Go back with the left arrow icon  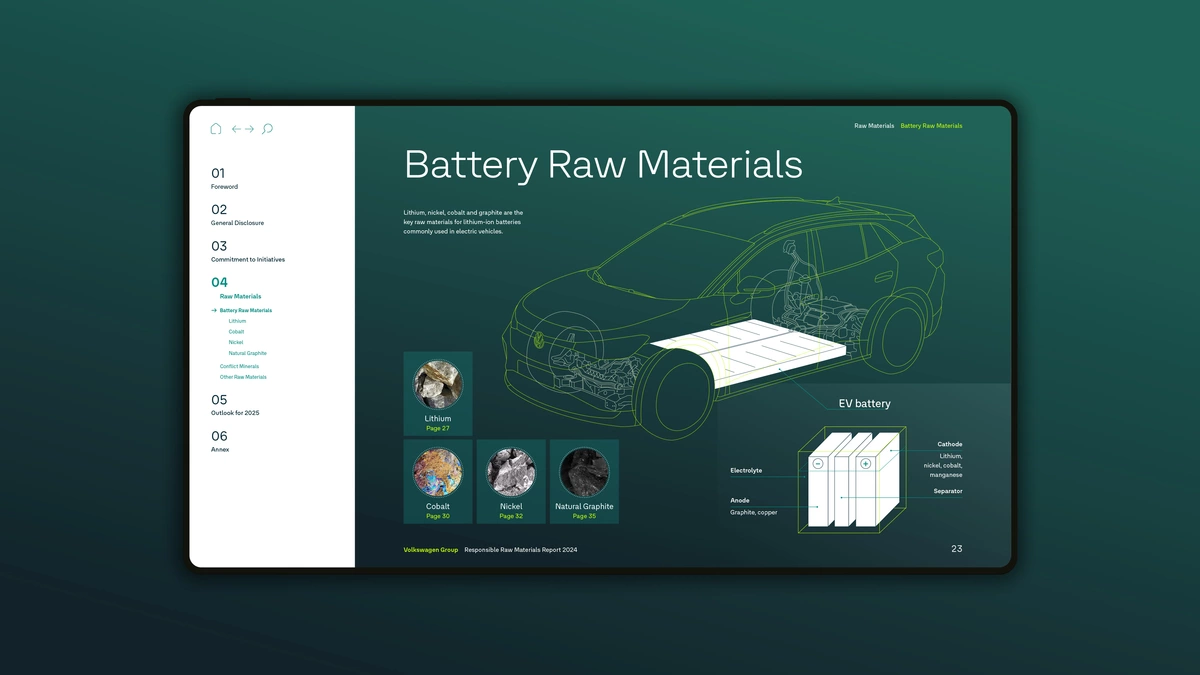pos(237,129)
